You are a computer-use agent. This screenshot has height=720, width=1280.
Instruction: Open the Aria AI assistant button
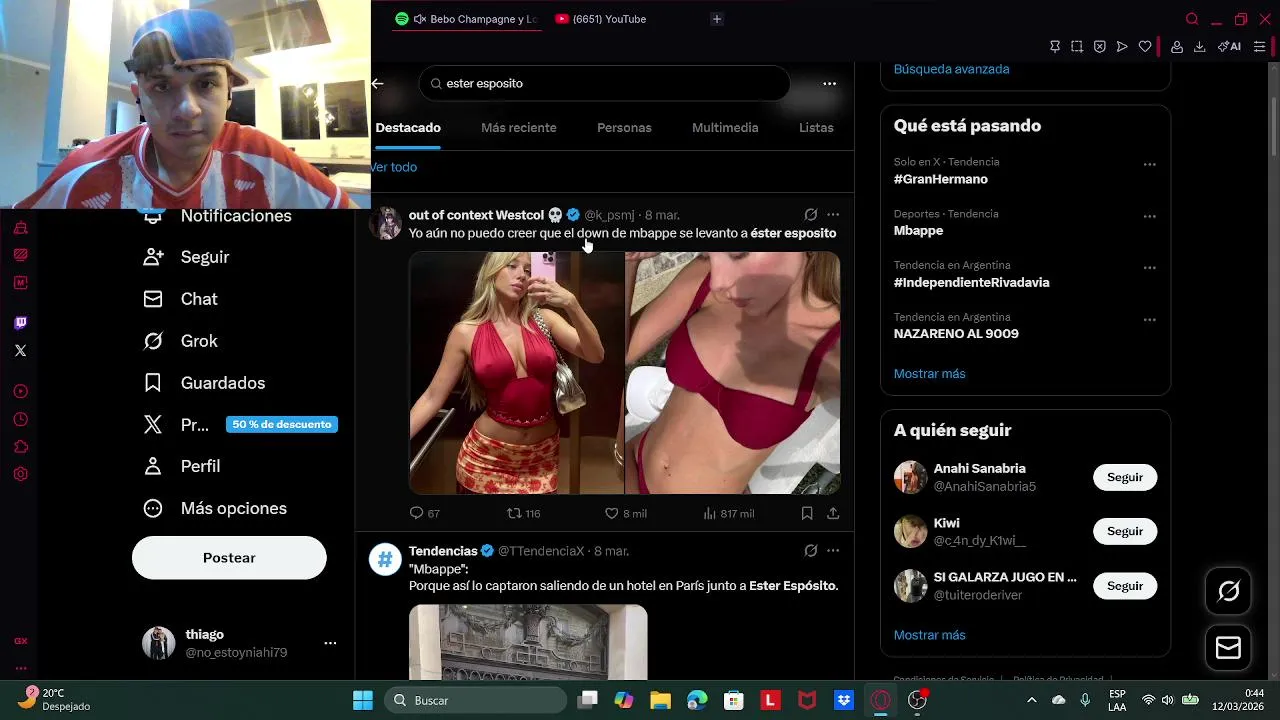[1229, 46]
